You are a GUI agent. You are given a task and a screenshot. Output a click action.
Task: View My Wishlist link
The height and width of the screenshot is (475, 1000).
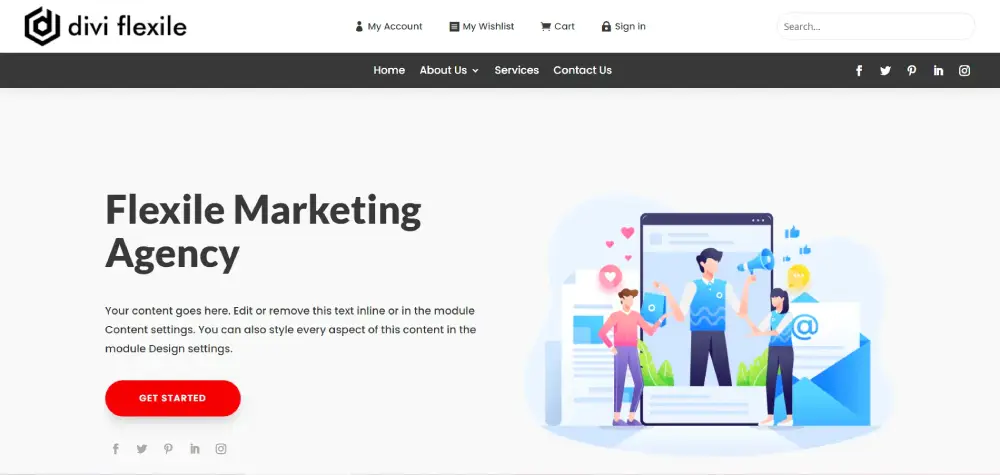482,26
